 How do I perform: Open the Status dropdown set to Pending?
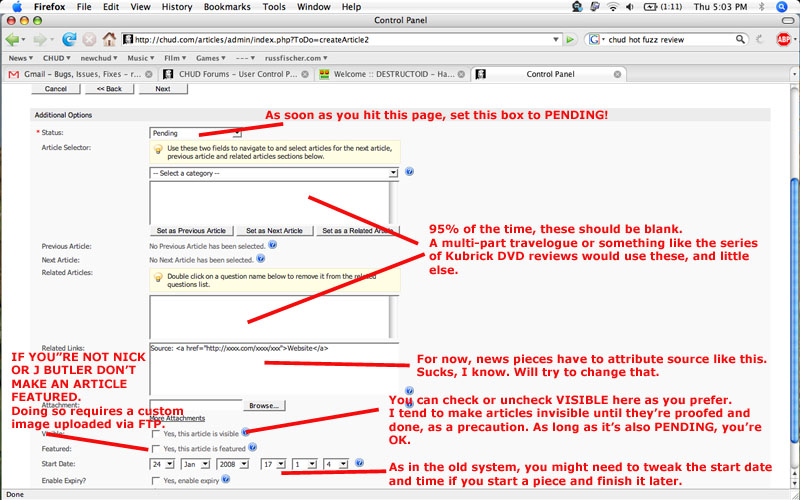click(x=195, y=132)
